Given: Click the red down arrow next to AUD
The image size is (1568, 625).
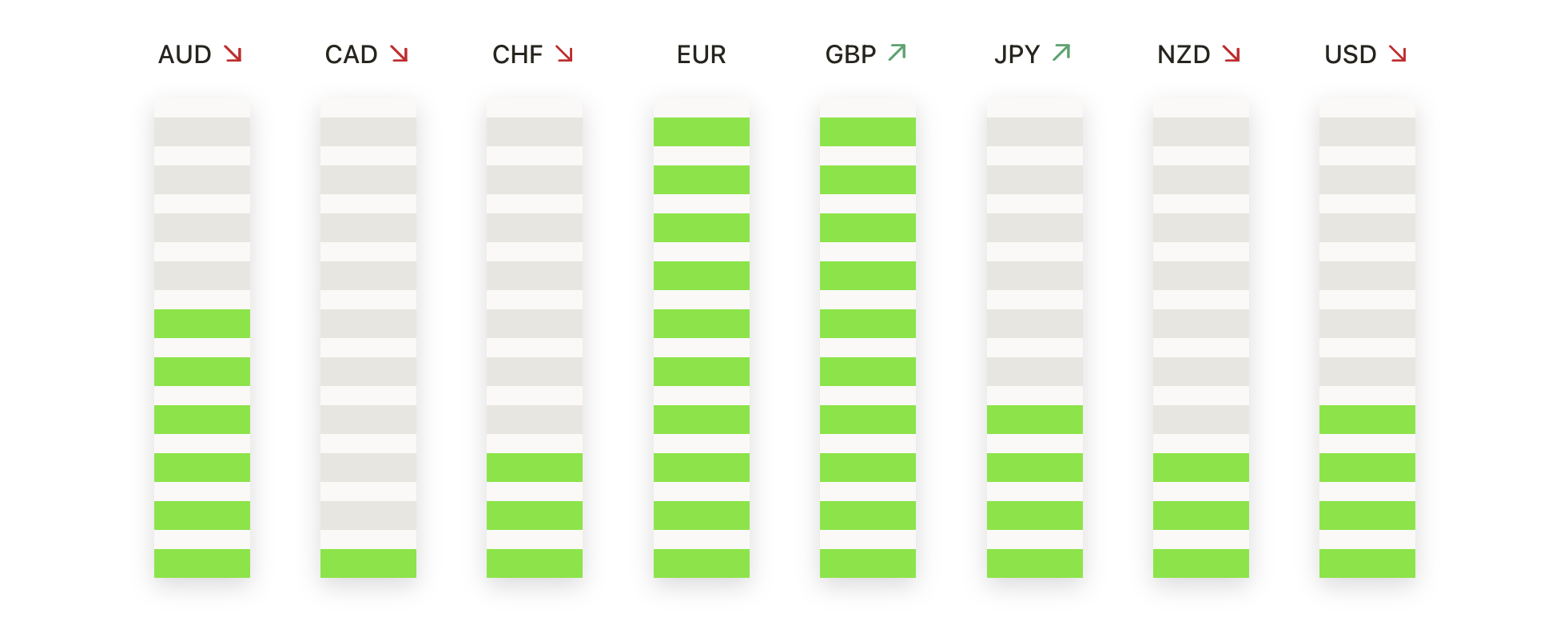Looking at the screenshot, I should (233, 54).
